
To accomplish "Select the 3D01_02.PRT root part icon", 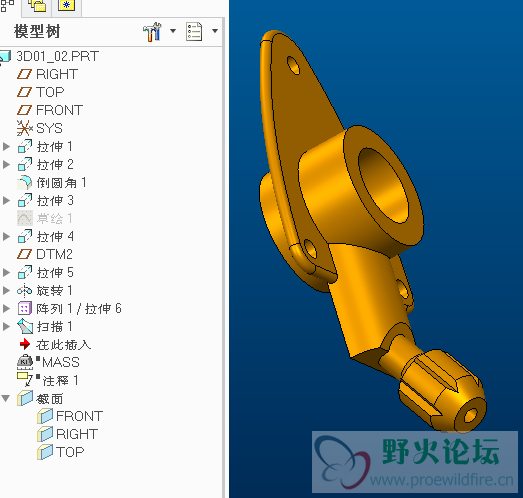I will 5,57.
